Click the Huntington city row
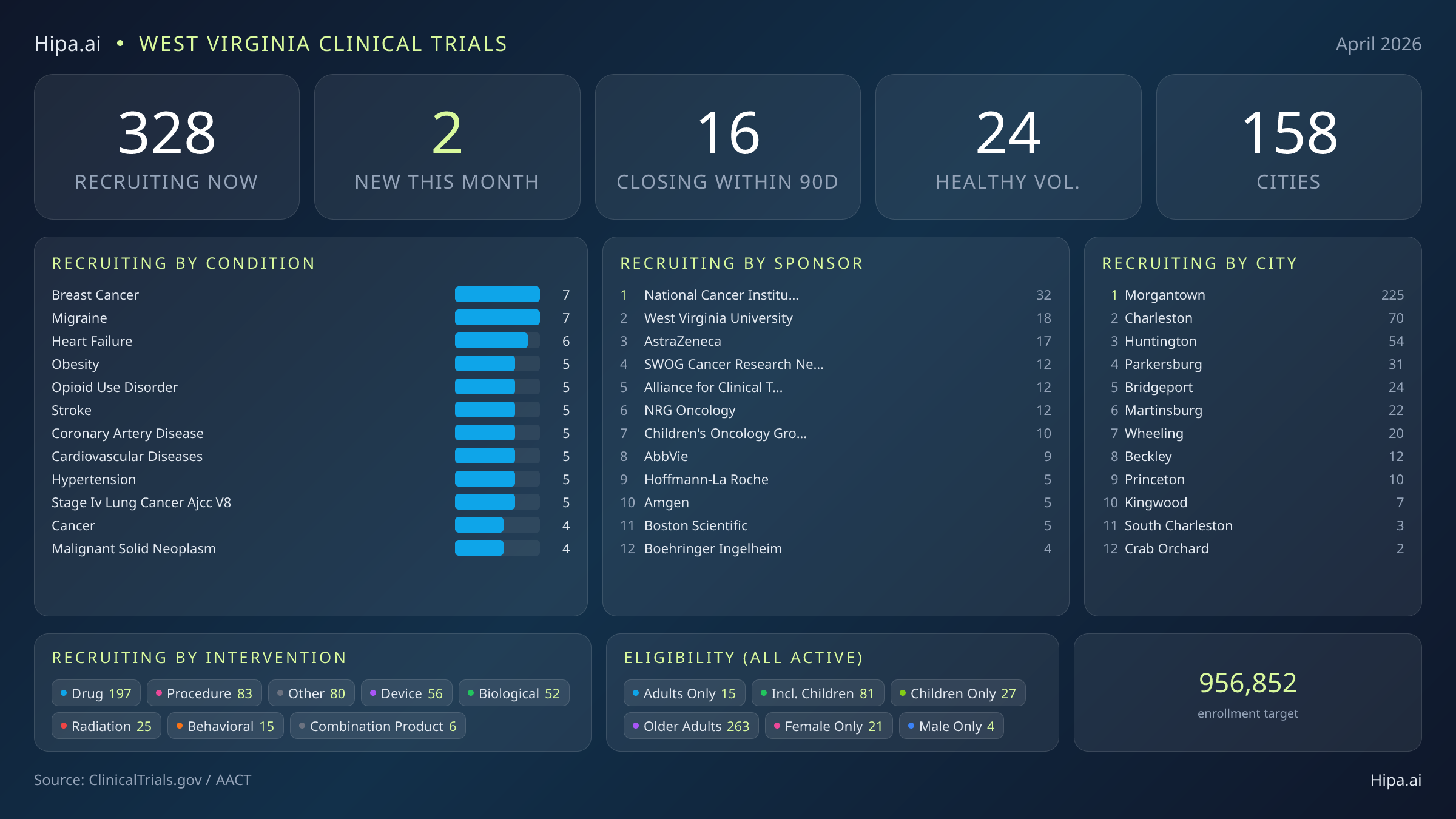This screenshot has width=1456, height=819. point(1253,341)
